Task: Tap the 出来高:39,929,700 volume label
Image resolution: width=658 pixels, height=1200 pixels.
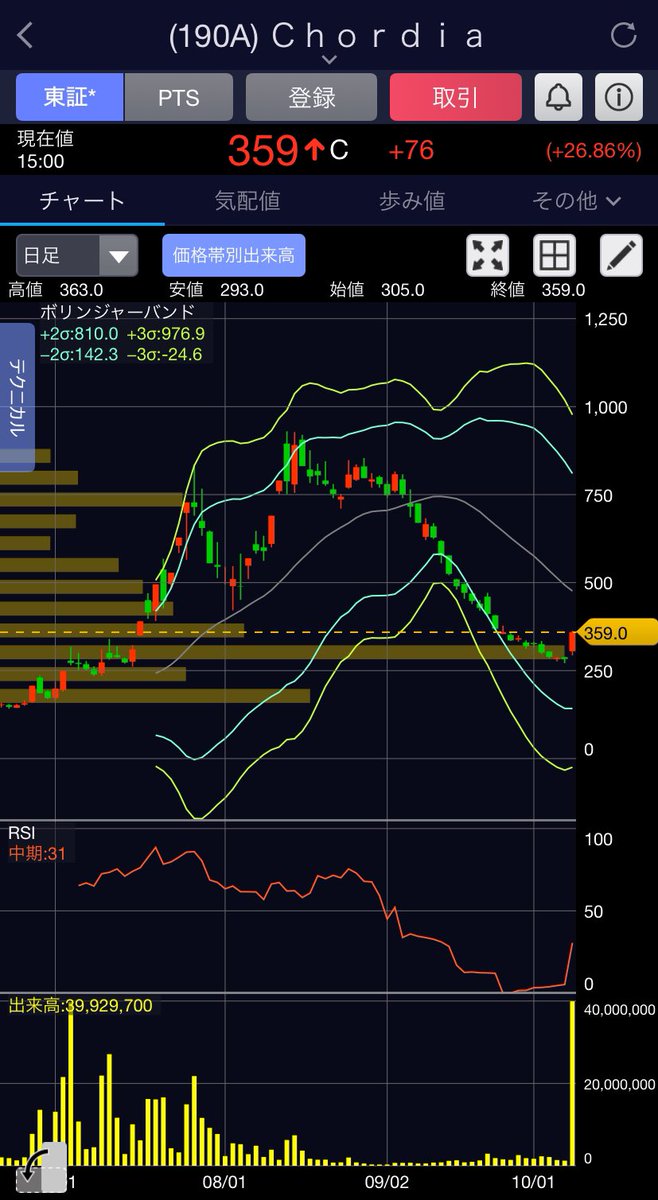Action: 81,1005
